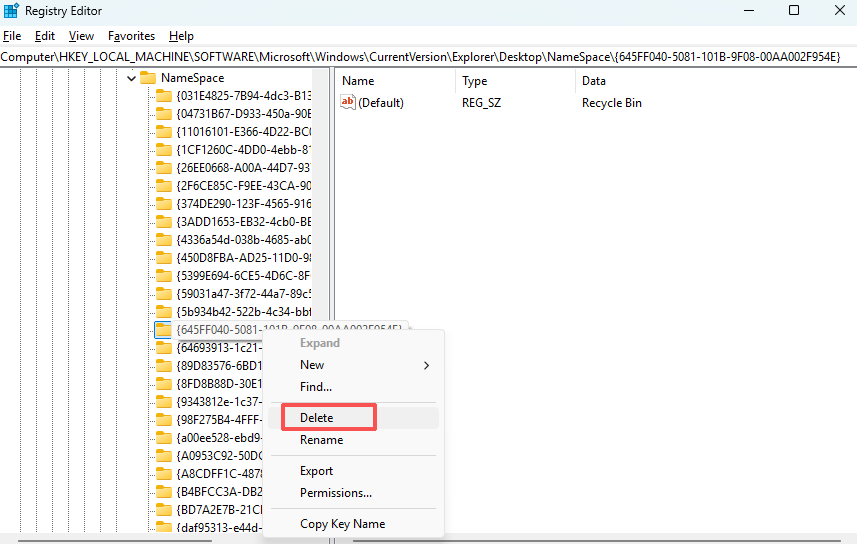Choose Delete from the context menu
The width and height of the screenshot is (857, 544).
tap(317, 418)
